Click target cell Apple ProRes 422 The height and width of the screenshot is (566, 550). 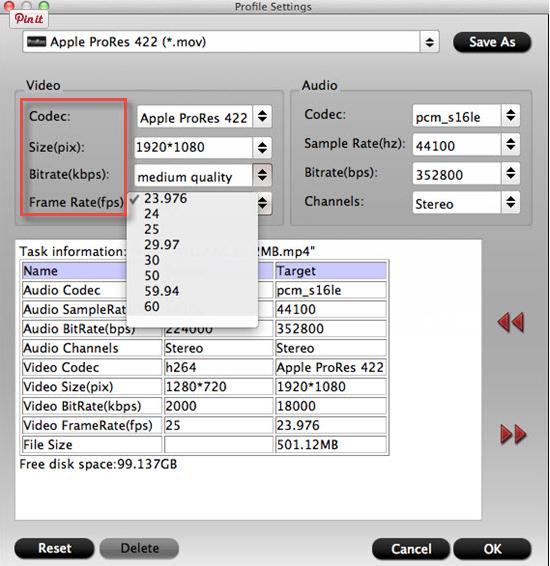point(331,367)
